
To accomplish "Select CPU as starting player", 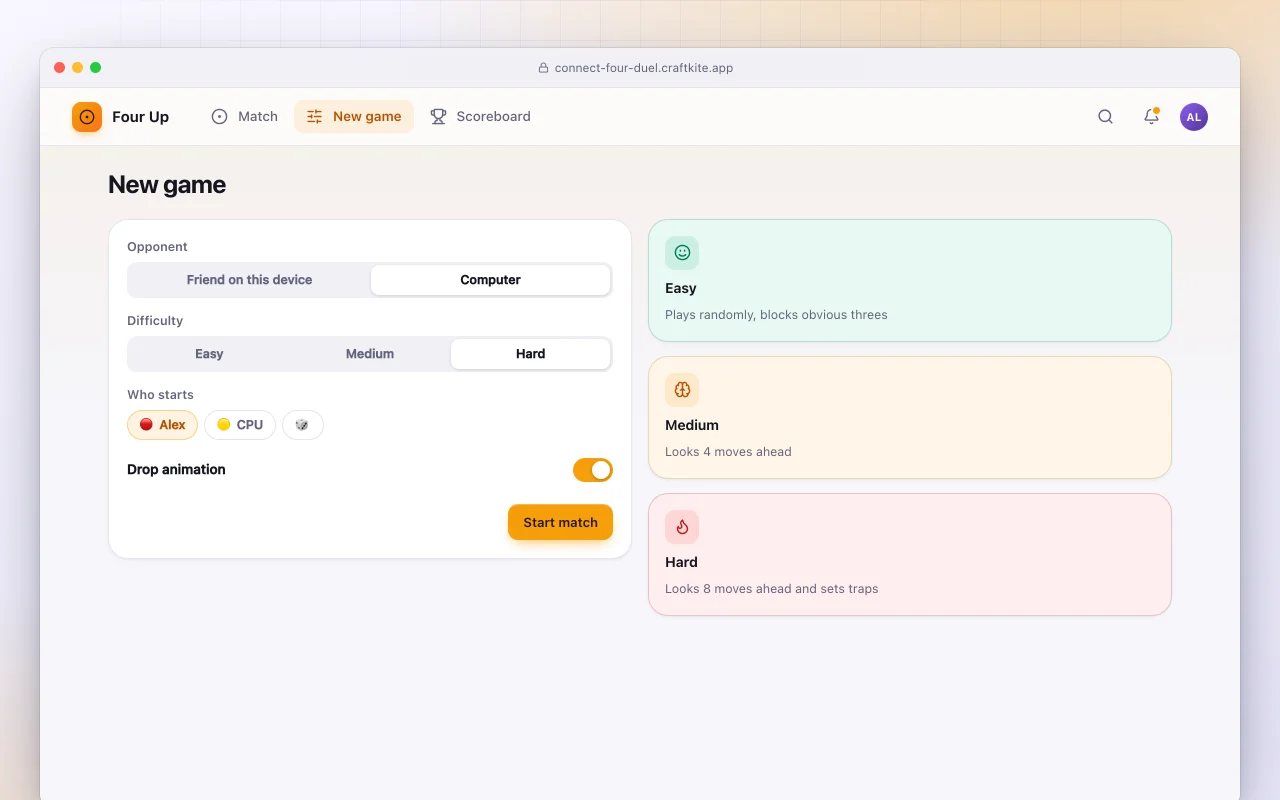I will [240, 425].
